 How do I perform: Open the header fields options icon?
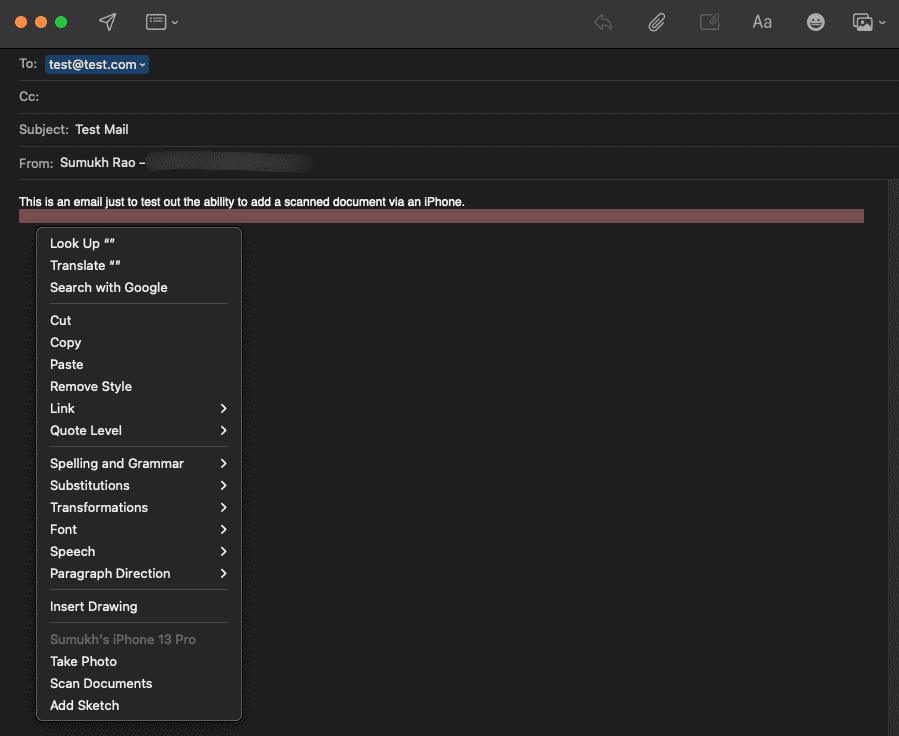click(x=161, y=22)
